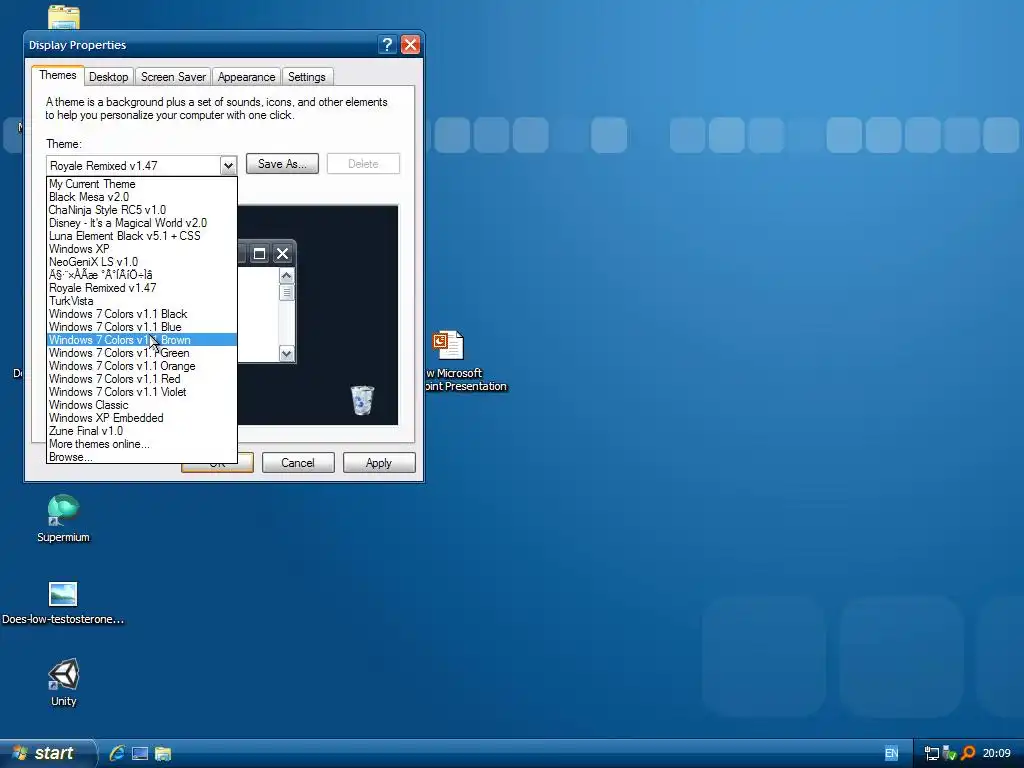This screenshot has width=1024, height=768.
Task: Choose Royale Remixed v1.47 in the list
Action: [142, 288]
